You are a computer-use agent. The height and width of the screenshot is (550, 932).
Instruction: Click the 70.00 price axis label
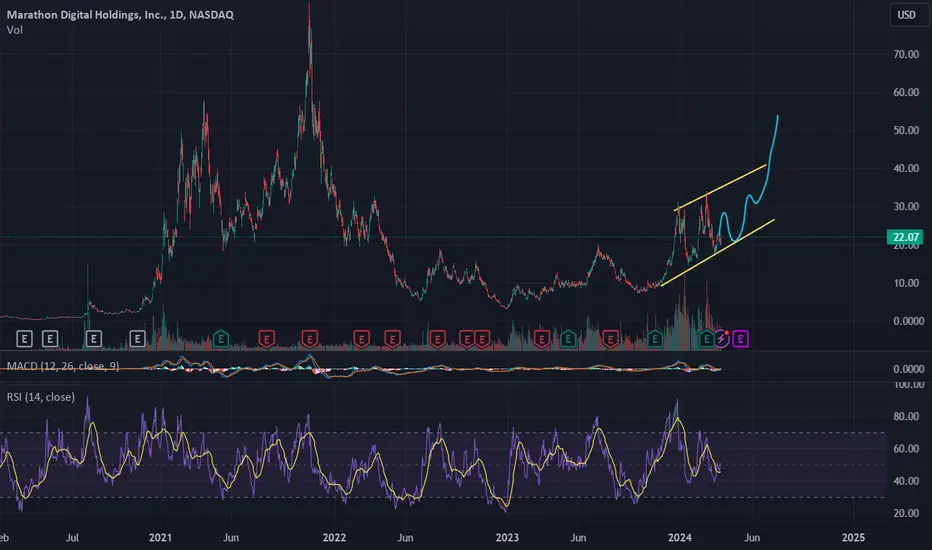(906, 54)
